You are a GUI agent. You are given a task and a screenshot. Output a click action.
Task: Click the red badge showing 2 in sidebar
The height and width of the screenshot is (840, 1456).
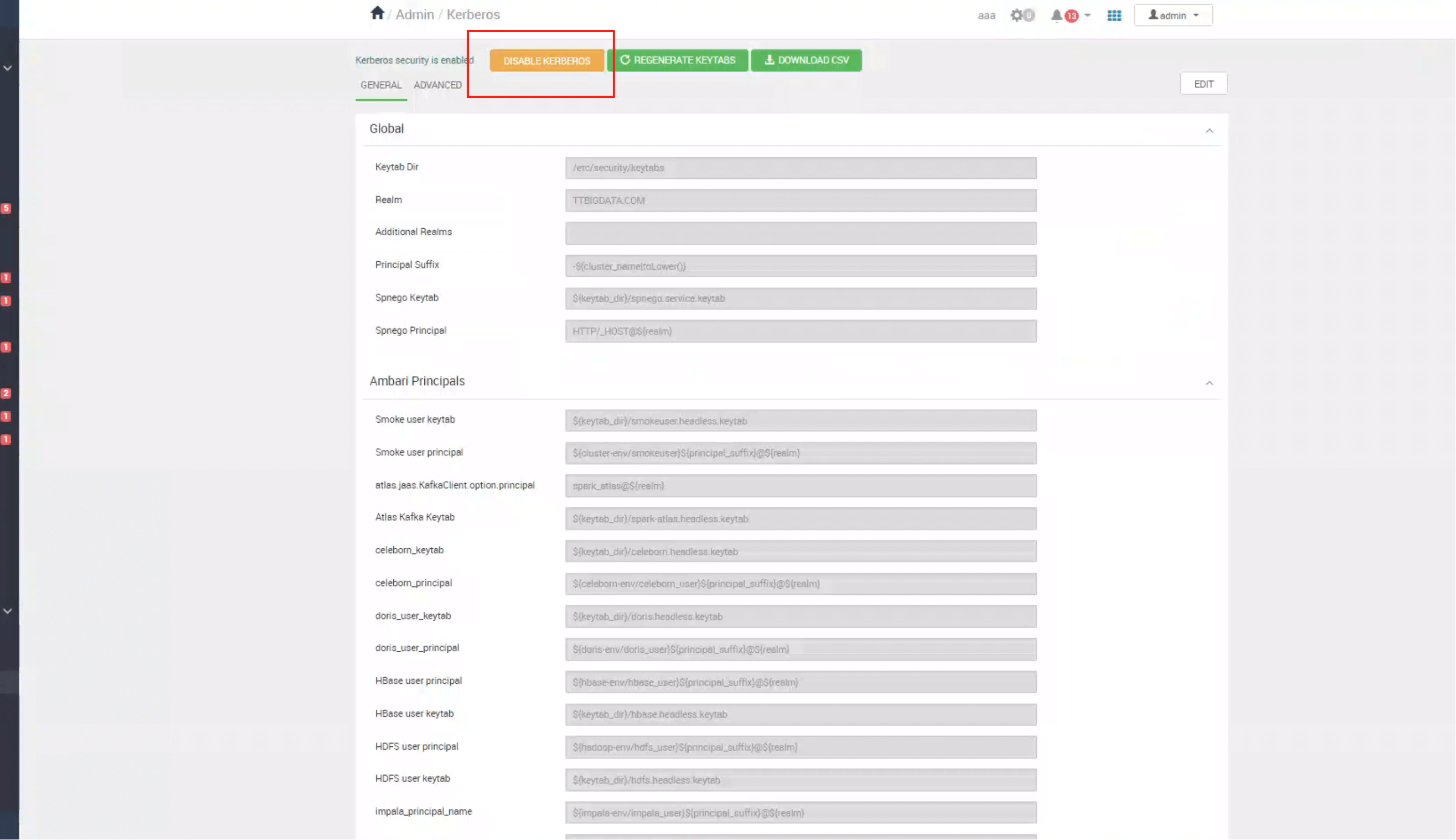pyautogui.click(x=6, y=393)
